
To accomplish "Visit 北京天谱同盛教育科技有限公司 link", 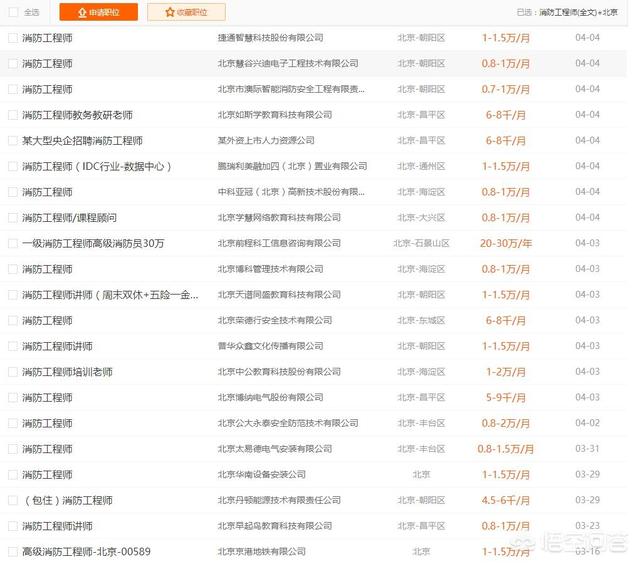I will pyautogui.click(x=279, y=295).
